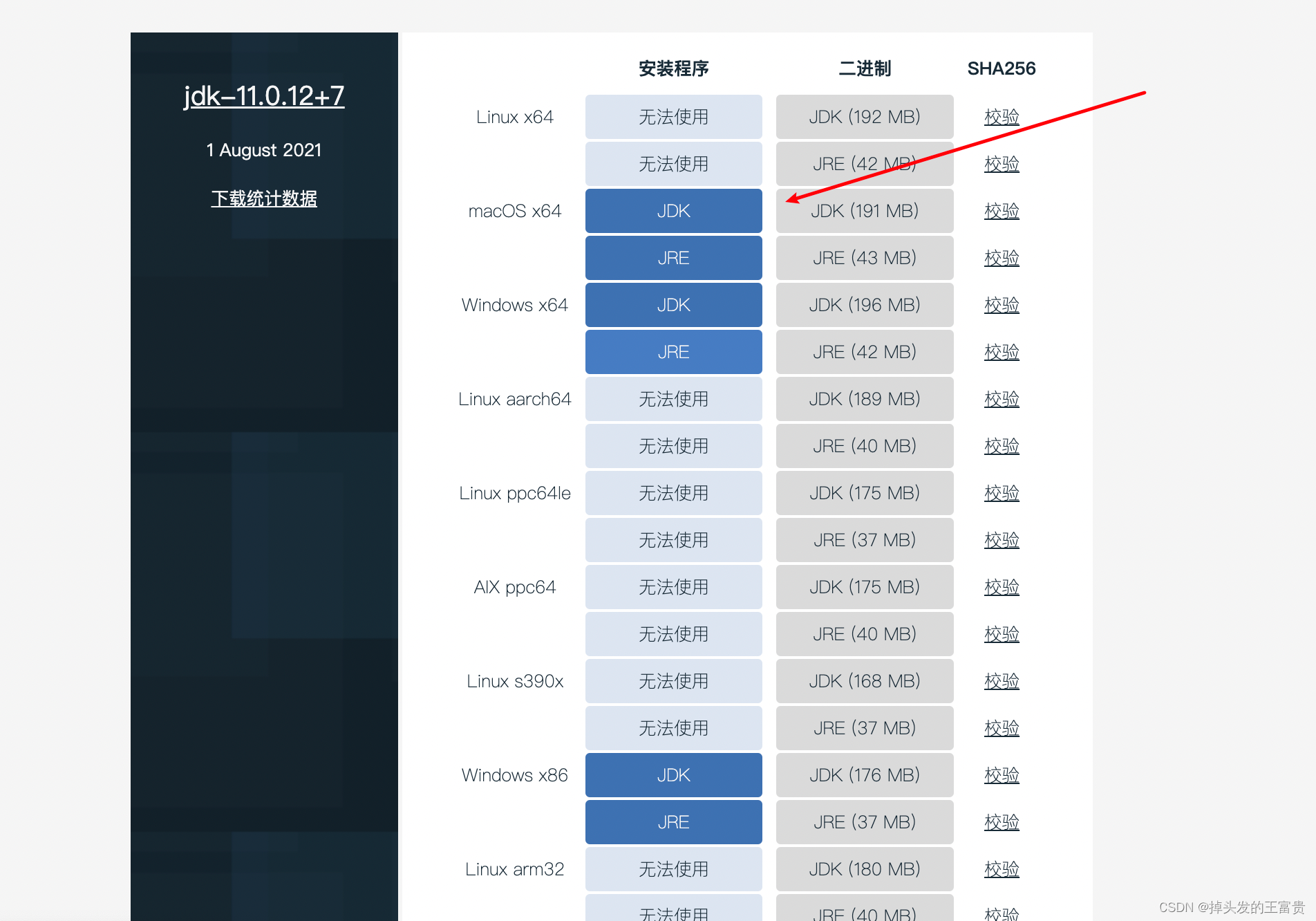Open 校验 checksum for Linux arm32 JDK
Image resolution: width=1316 pixels, height=921 pixels.
[x=1002, y=869]
